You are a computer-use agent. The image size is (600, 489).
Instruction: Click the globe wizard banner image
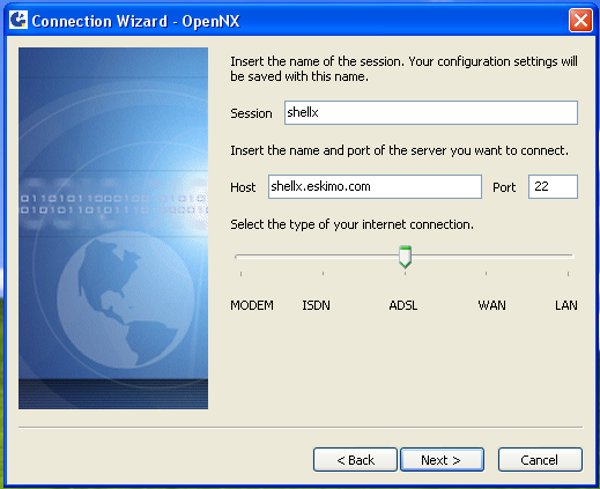[x=113, y=228]
